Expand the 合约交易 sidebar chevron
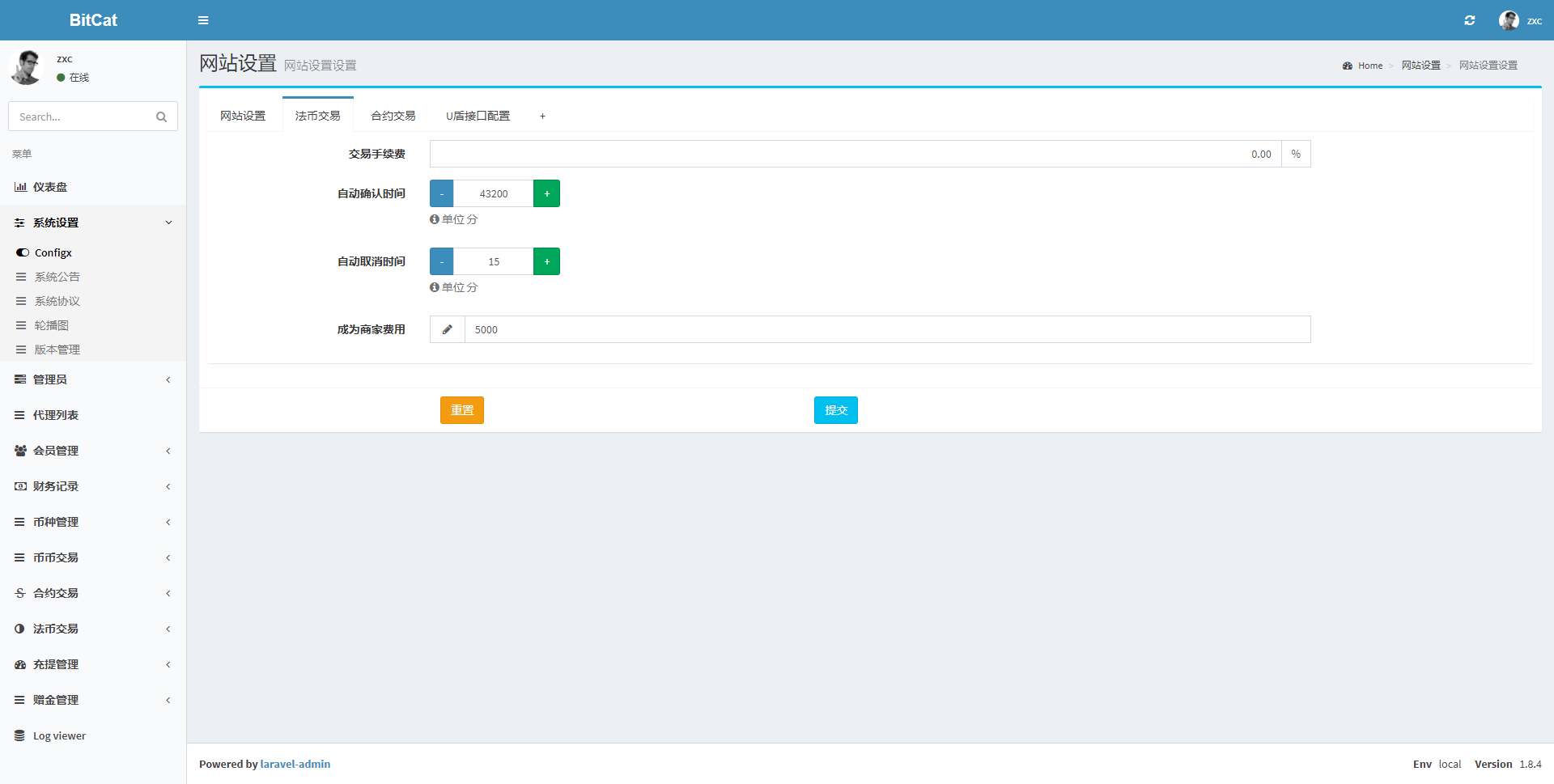Viewport: 1554px width, 784px height. (168, 593)
